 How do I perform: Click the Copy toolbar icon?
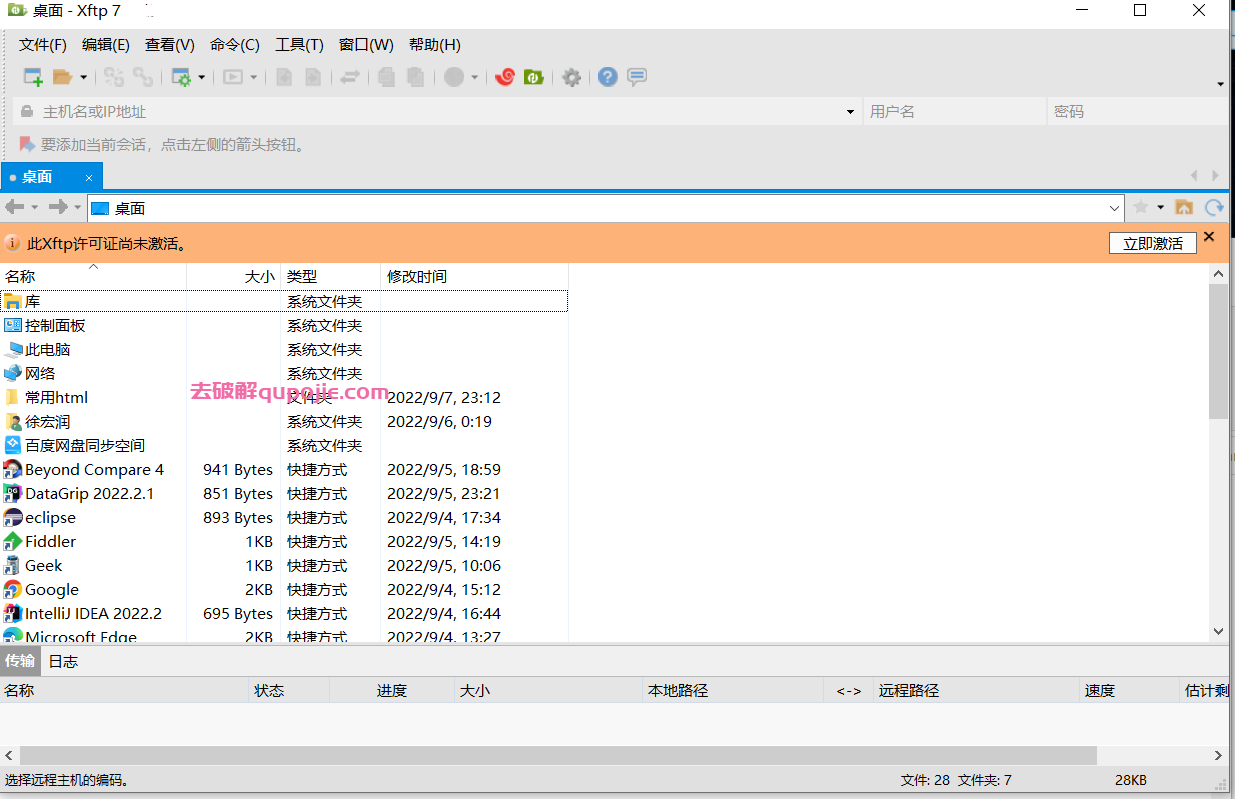point(387,77)
